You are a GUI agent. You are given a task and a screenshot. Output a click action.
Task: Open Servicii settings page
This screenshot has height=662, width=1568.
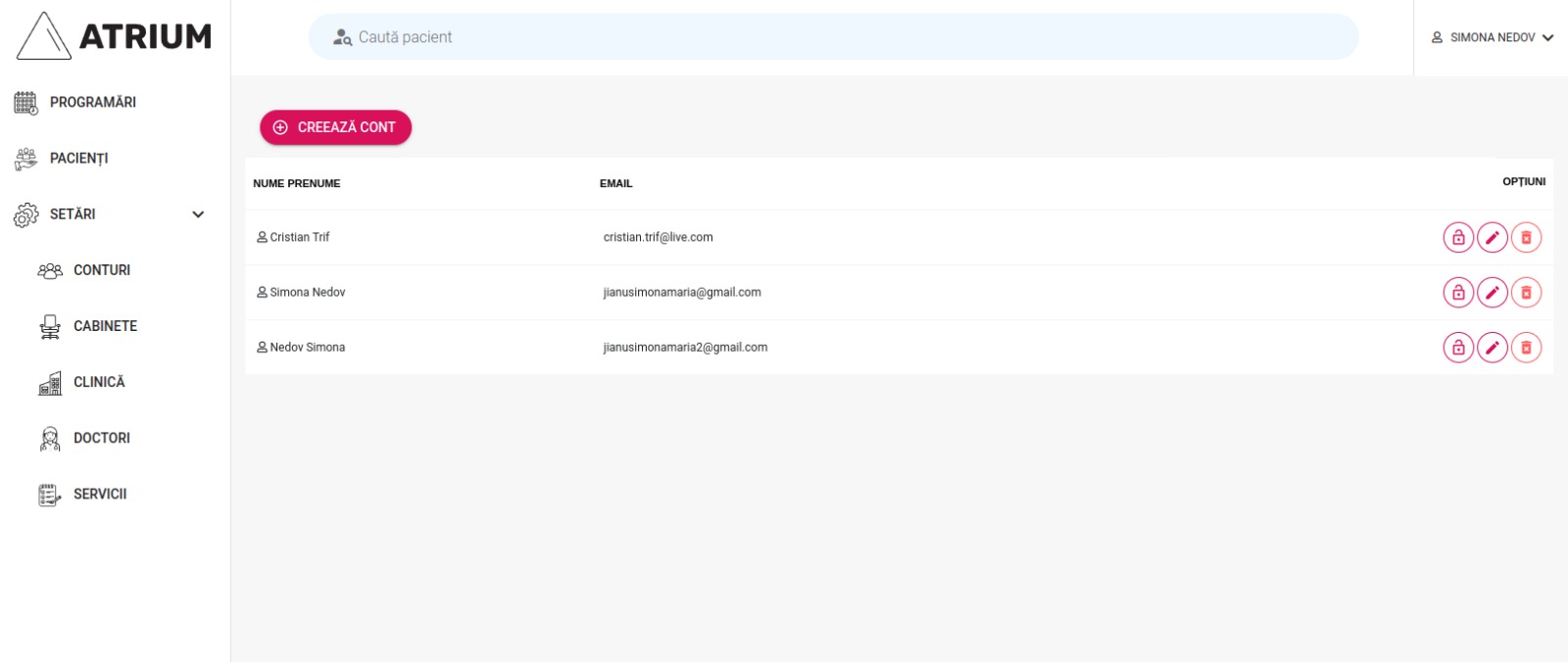click(x=100, y=495)
